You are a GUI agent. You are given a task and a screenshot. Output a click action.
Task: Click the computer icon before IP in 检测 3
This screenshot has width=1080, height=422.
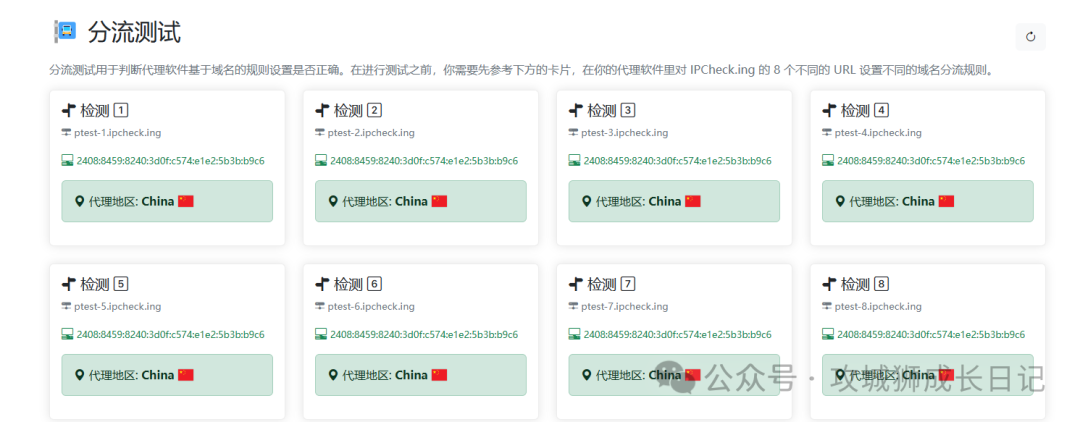[574, 160]
